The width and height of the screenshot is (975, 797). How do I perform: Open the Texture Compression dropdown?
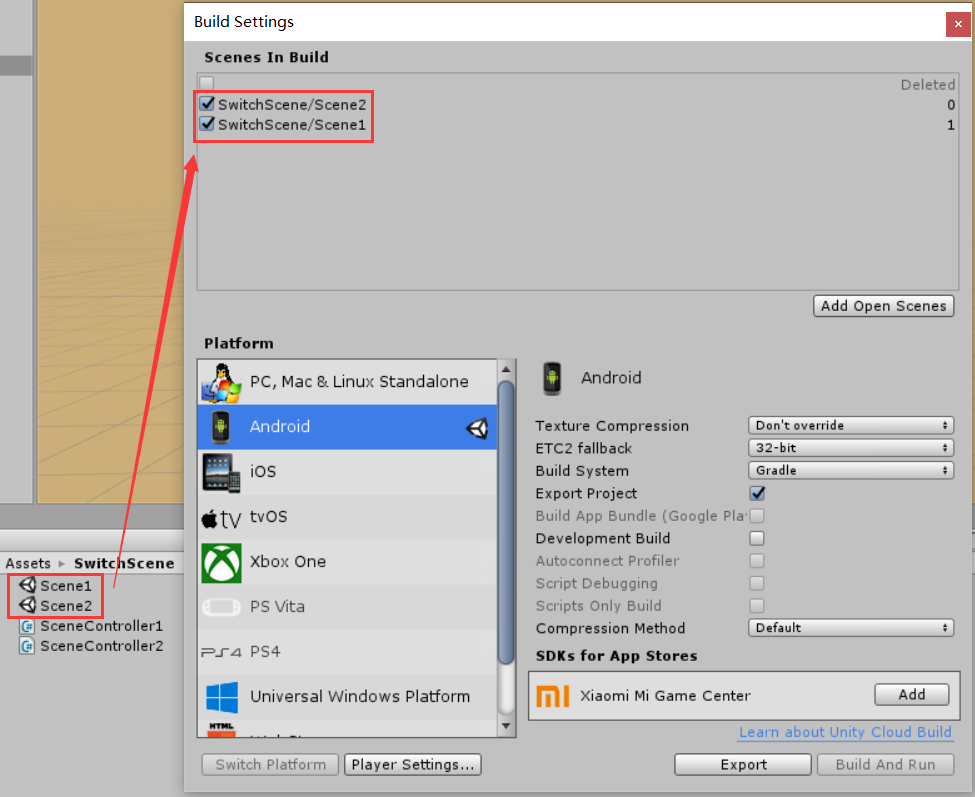click(851, 425)
